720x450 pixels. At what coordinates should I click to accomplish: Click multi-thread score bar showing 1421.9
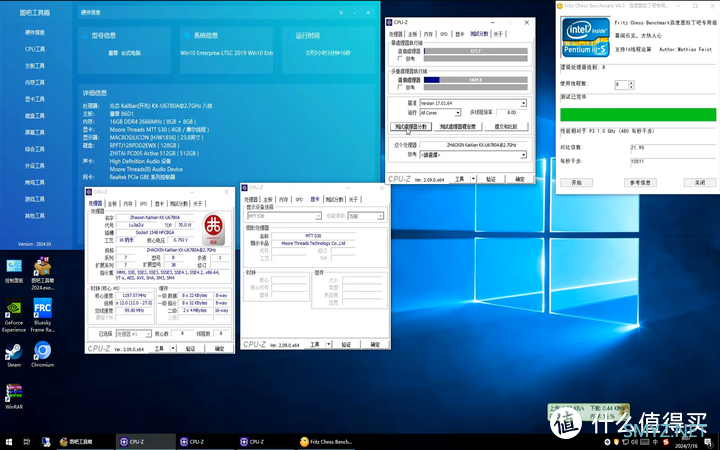[475, 79]
